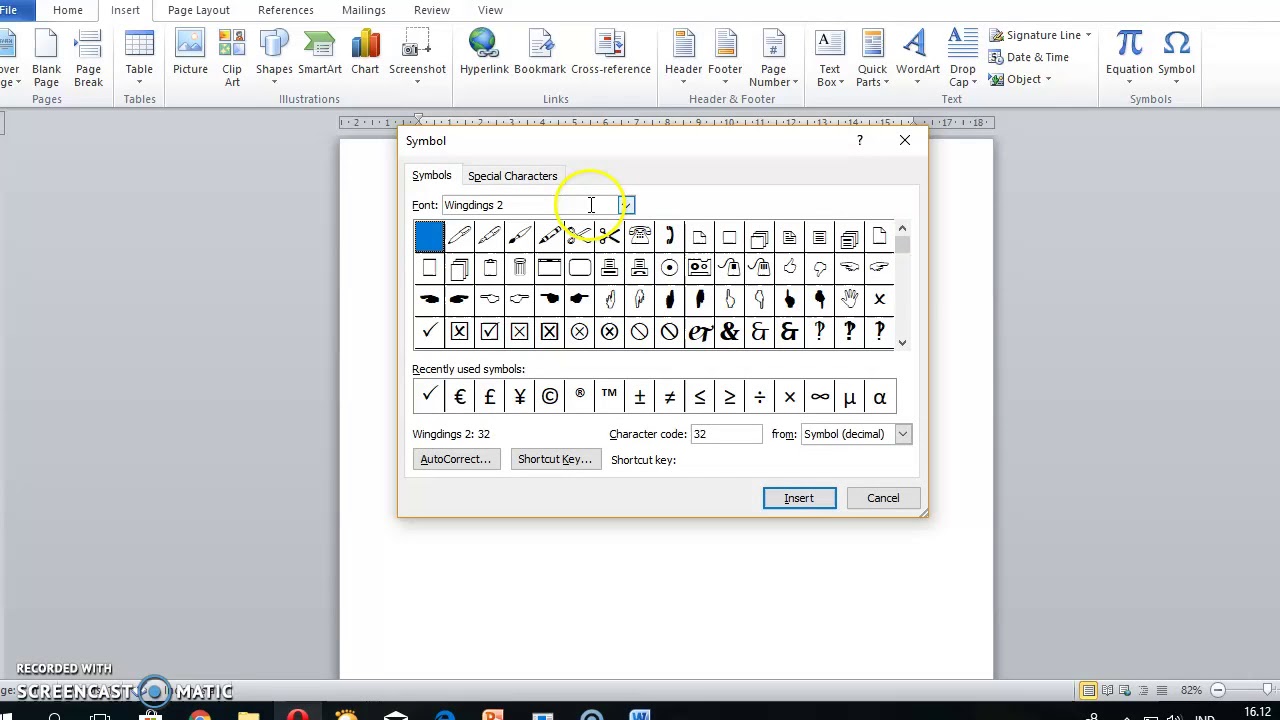Click the Shortcut Key button
Image resolution: width=1280 pixels, height=720 pixels.
pyautogui.click(x=555, y=459)
